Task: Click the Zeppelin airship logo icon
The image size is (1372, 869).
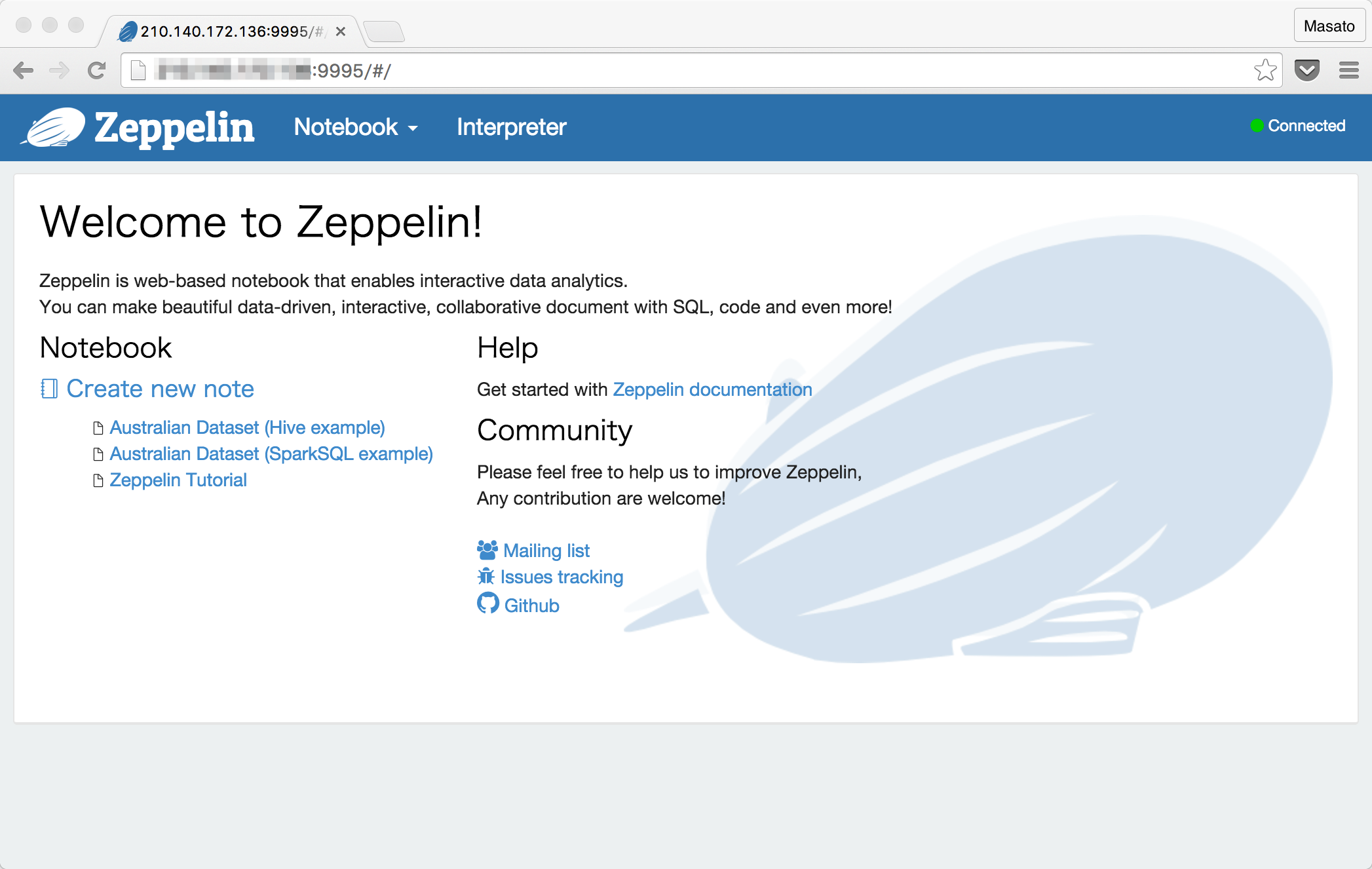Action: click(53, 127)
